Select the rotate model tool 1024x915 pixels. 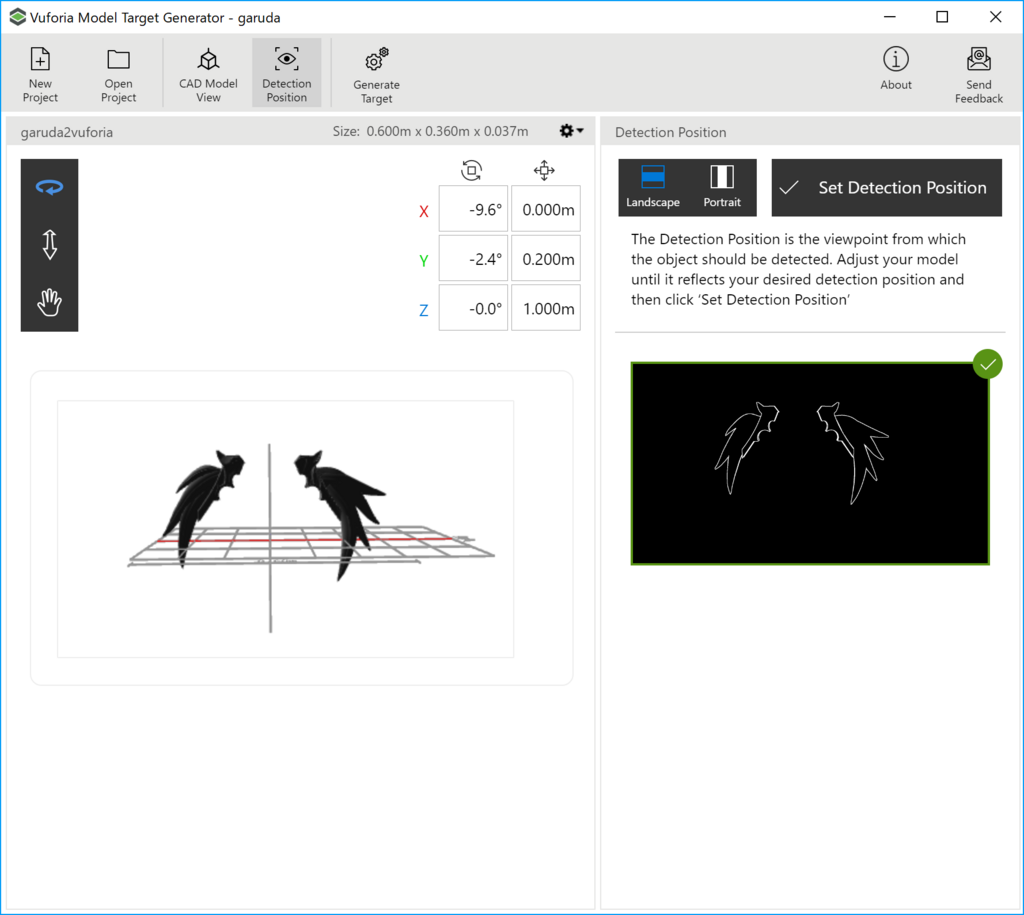click(50, 188)
